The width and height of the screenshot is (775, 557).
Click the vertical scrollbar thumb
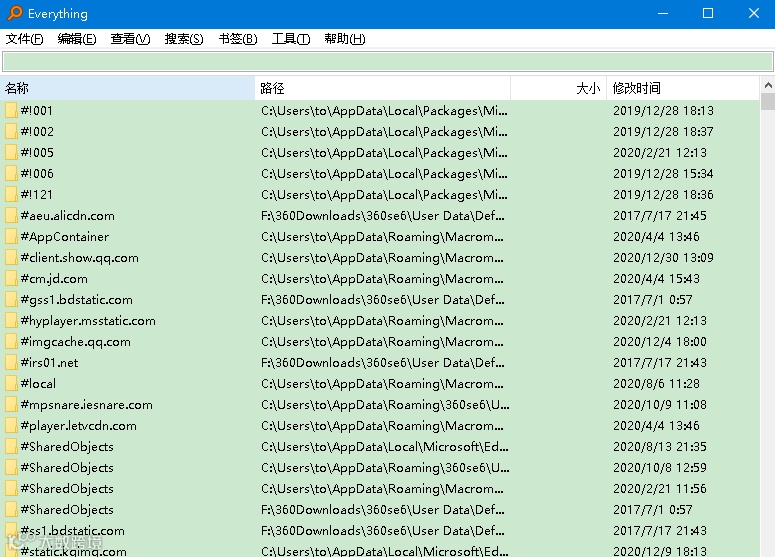tap(768, 101)
